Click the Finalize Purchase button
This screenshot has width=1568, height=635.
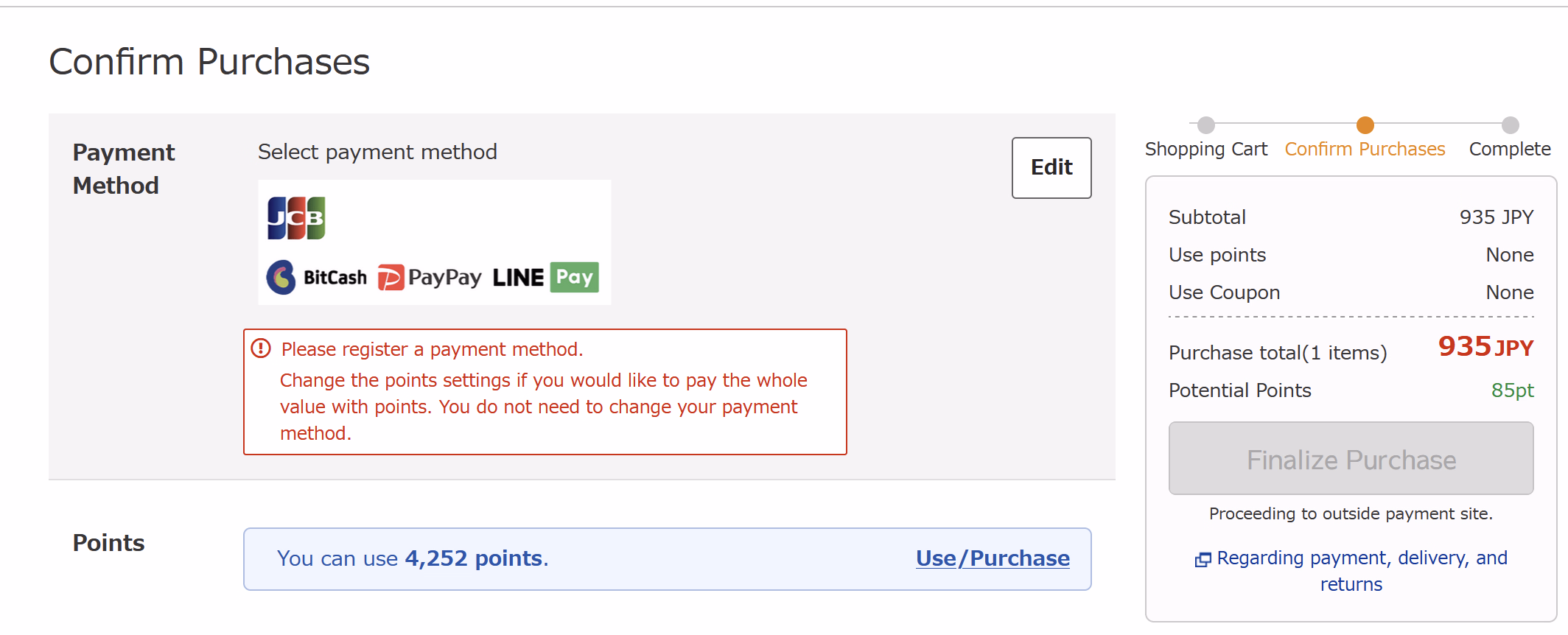tap(1351, 458)
